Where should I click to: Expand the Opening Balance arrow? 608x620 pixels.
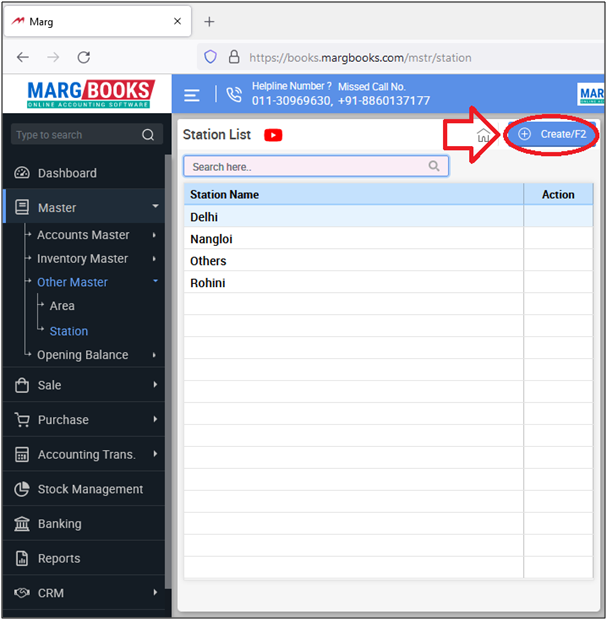coord(154,355)
